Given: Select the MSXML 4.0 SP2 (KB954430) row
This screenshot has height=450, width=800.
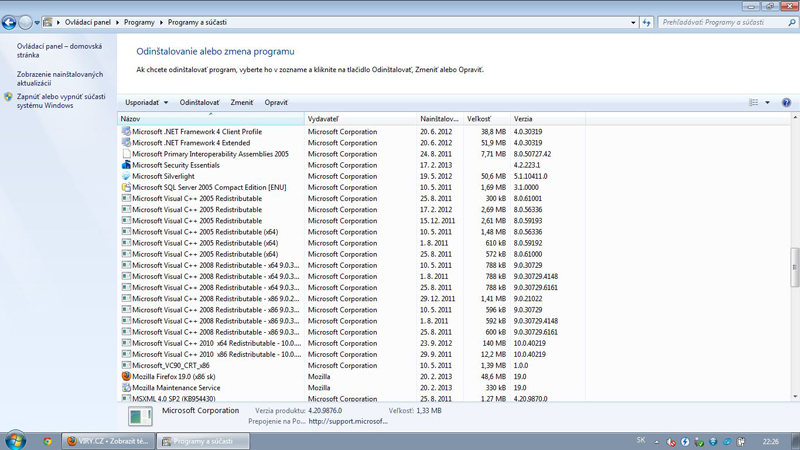Looking at the screenshot, I should click(x=352, y=398).
